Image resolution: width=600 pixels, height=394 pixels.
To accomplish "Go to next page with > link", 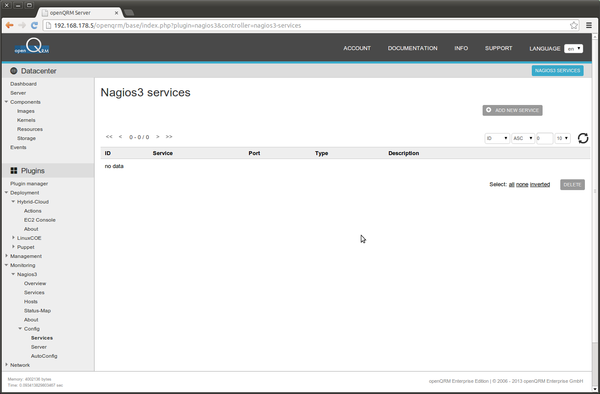I will (158, 137).
